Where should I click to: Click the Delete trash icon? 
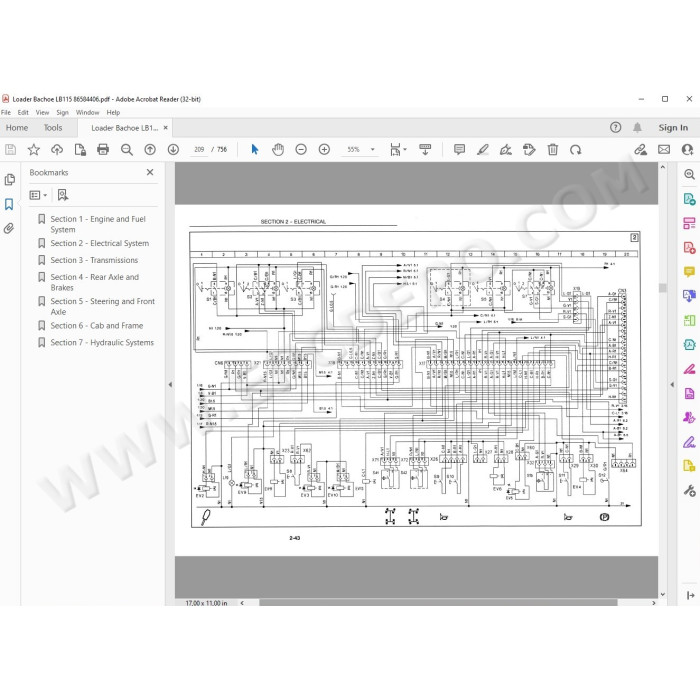pyautogui.click(x=553, y=150)
